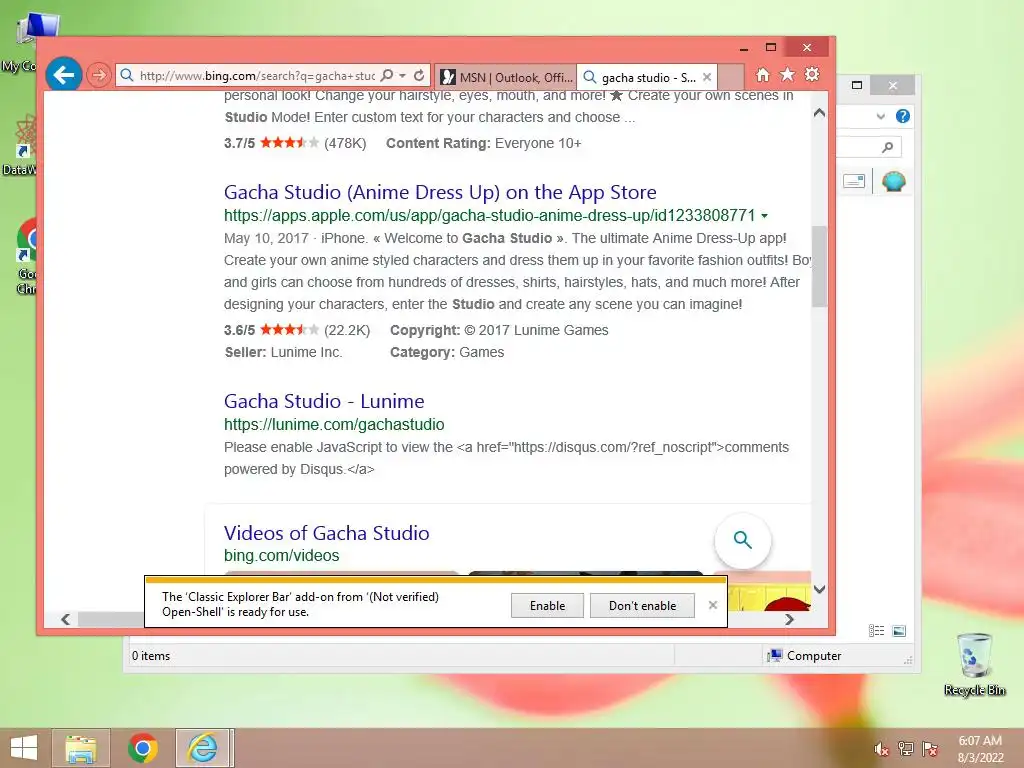The height and width of the screenshot is (768, 1024).
Task: Open Gacha Studio - Lunime result
Action: point(324,401)
